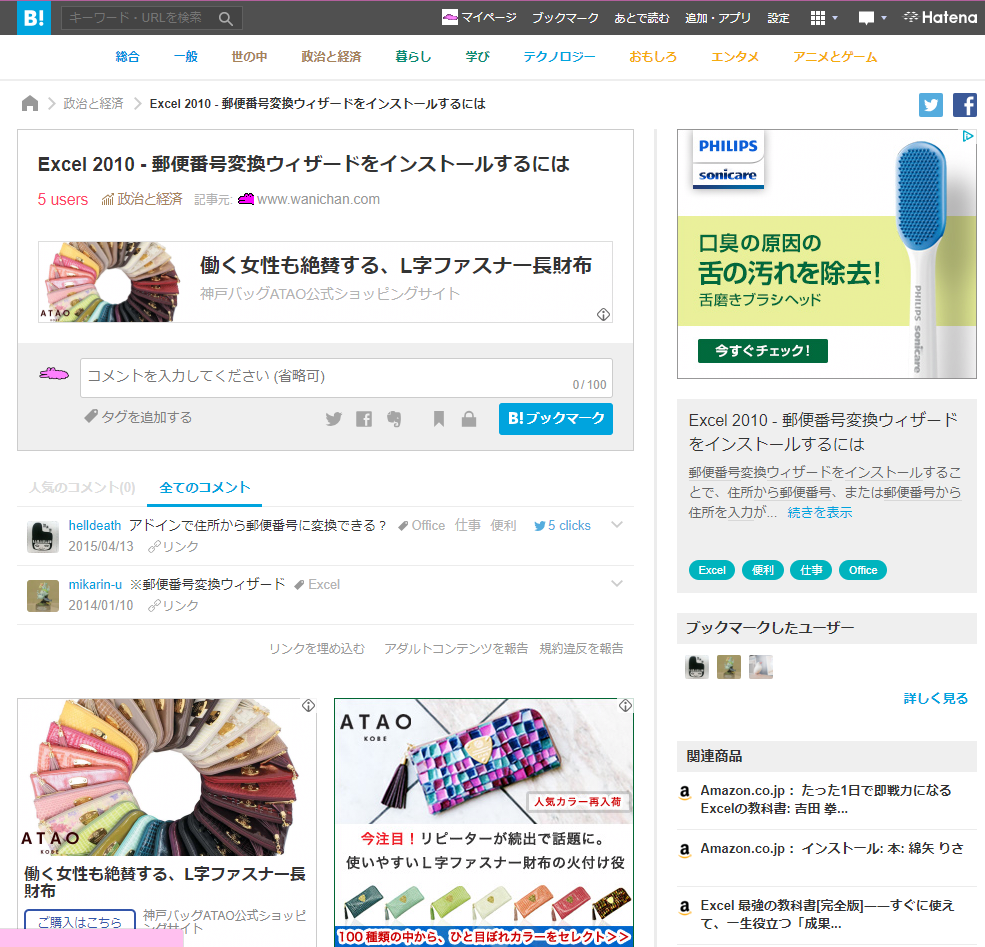Viewport: 985px width, 947px height.
Task: Click the Twitter 5 clicks icon
Action: (x=540, y=526)
